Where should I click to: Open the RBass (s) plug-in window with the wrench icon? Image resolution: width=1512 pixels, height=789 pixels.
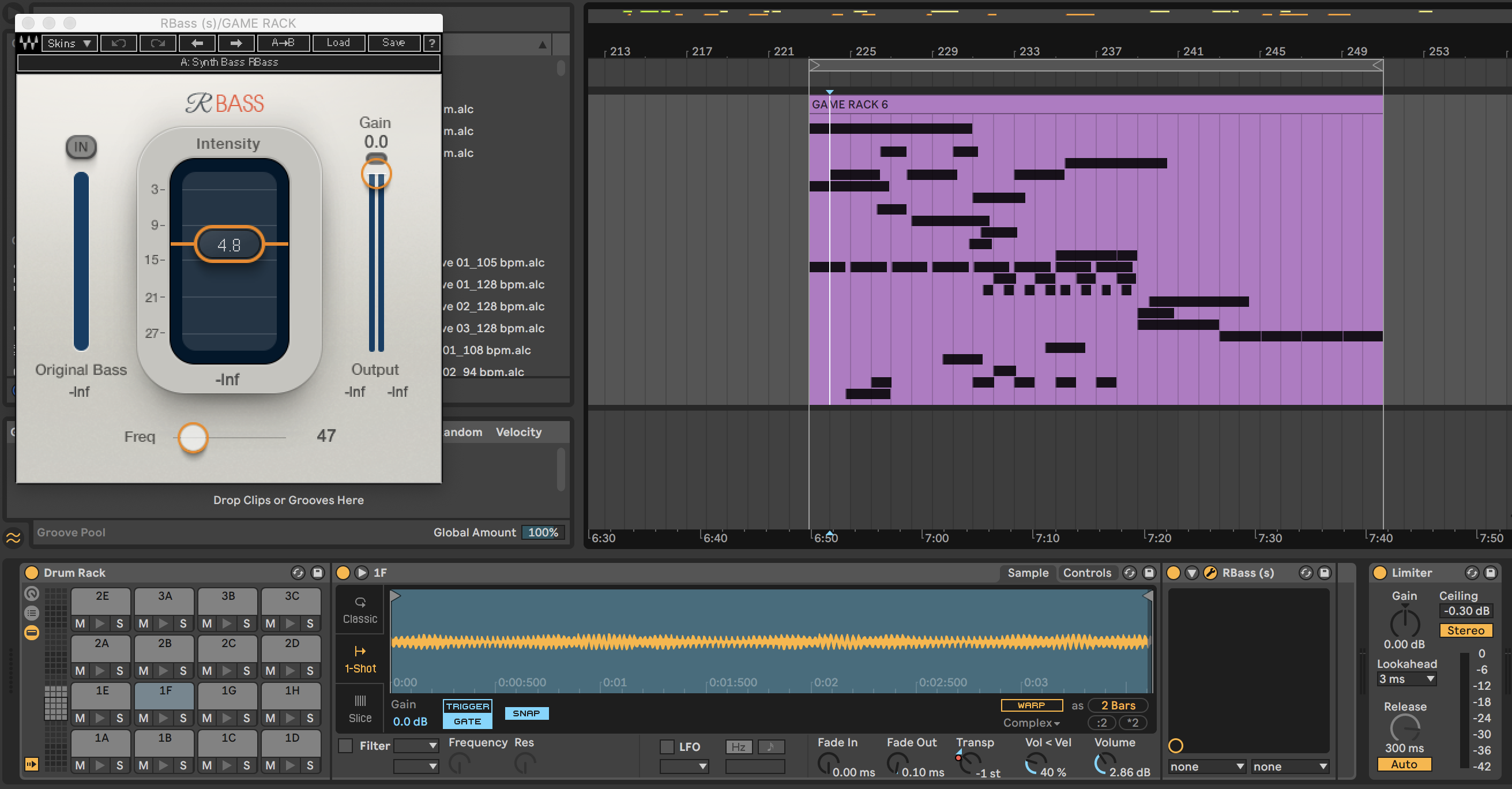tap(1210, 572)
